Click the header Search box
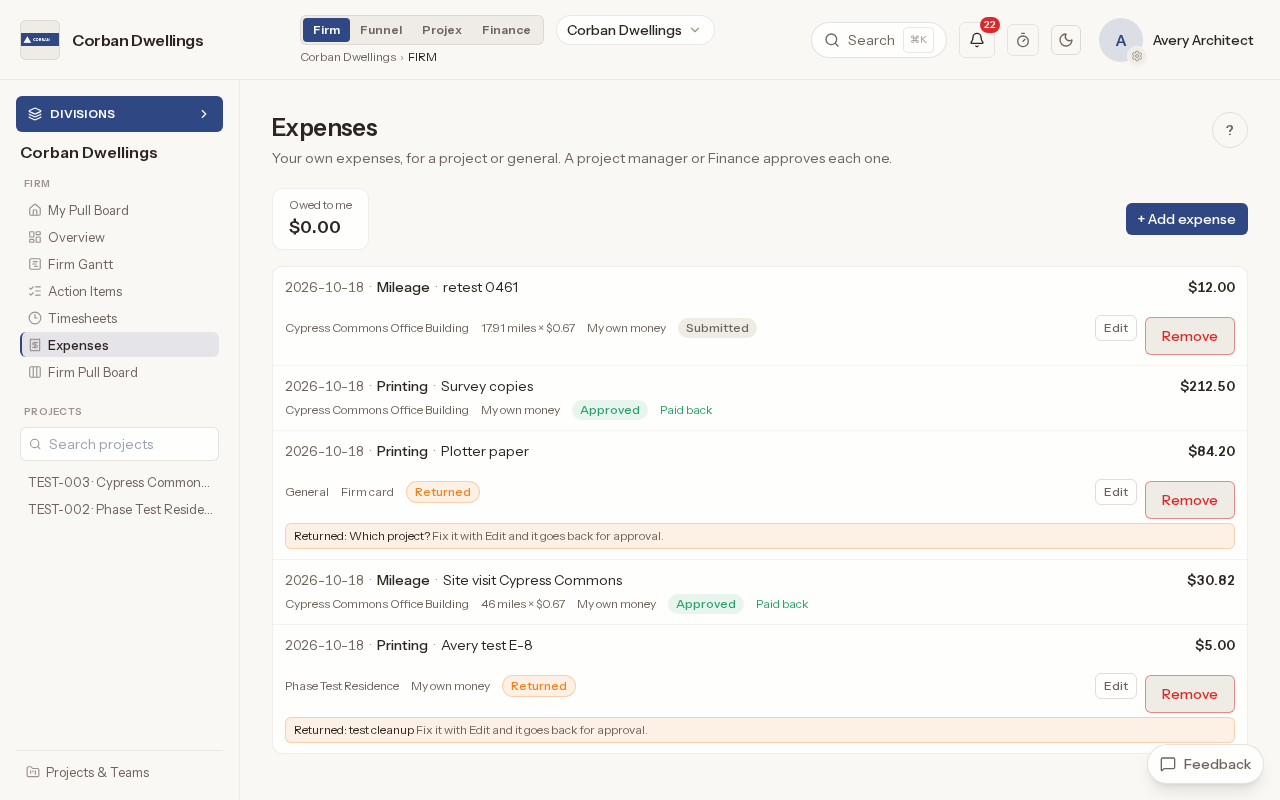1280x800 pixels. click(879, 40)
